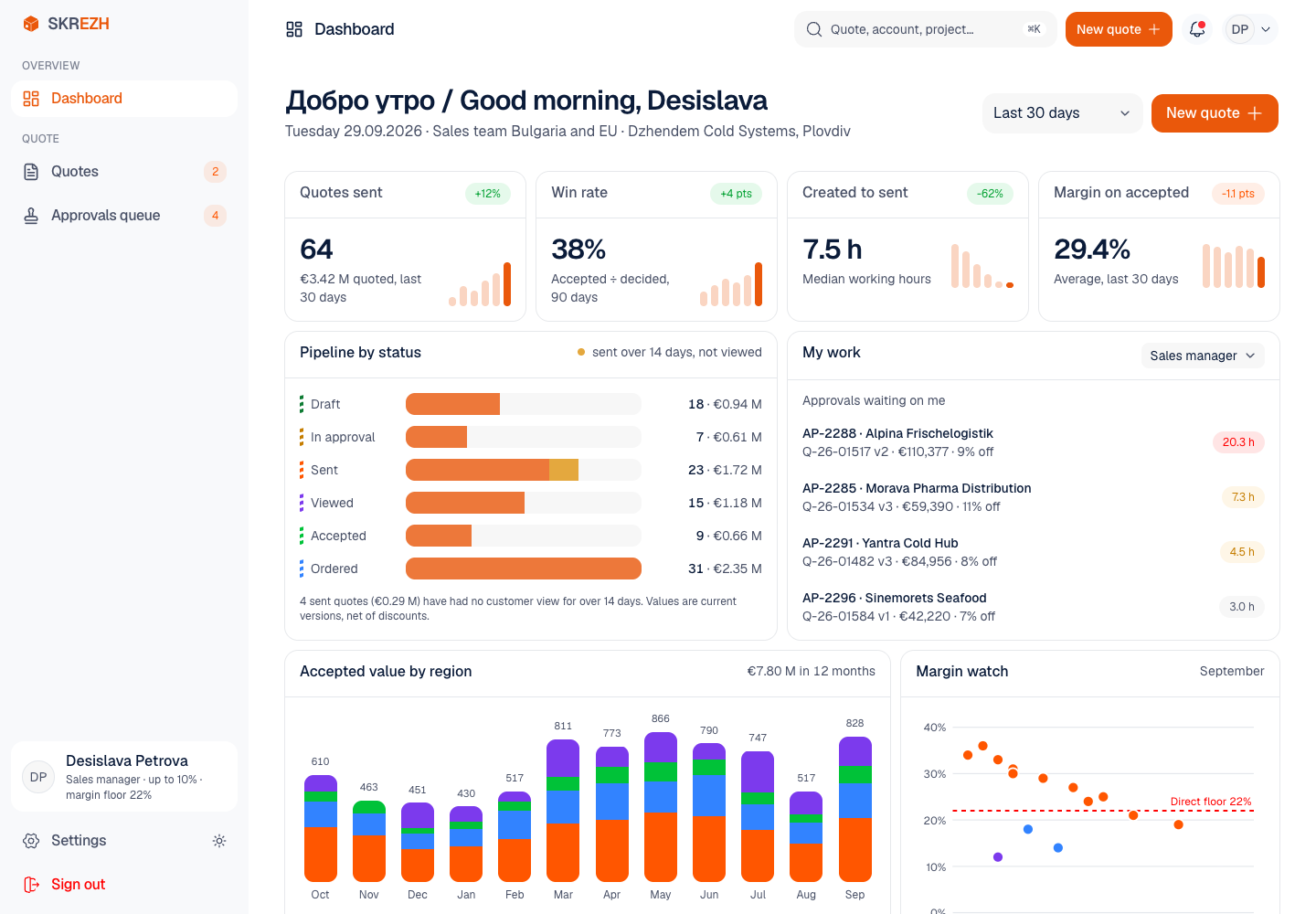Focus the Quote, account, project search field
Viewport: 1316px width, 914px height.
[925, 29]
